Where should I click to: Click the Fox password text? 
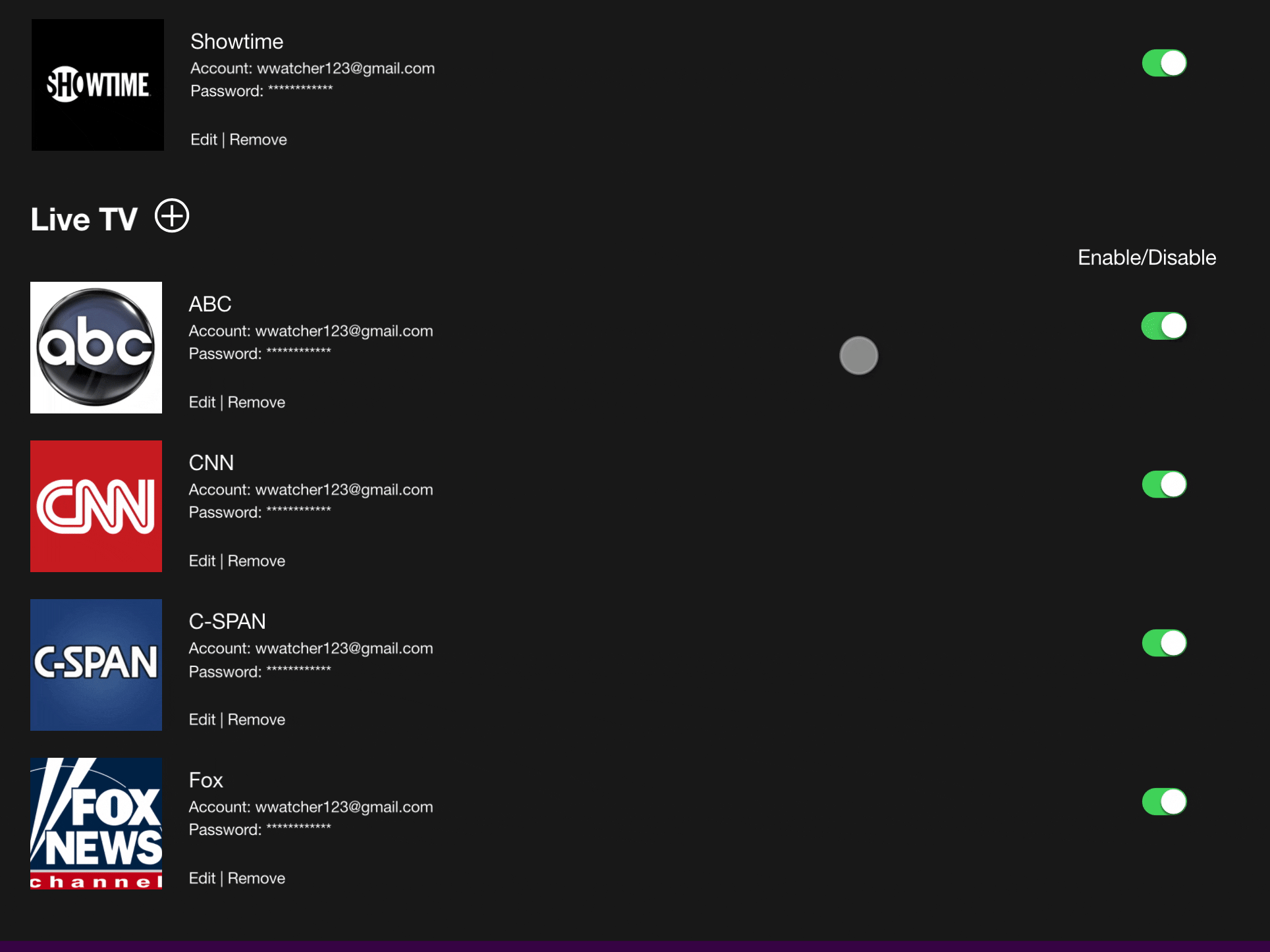(x=260, y=830)
